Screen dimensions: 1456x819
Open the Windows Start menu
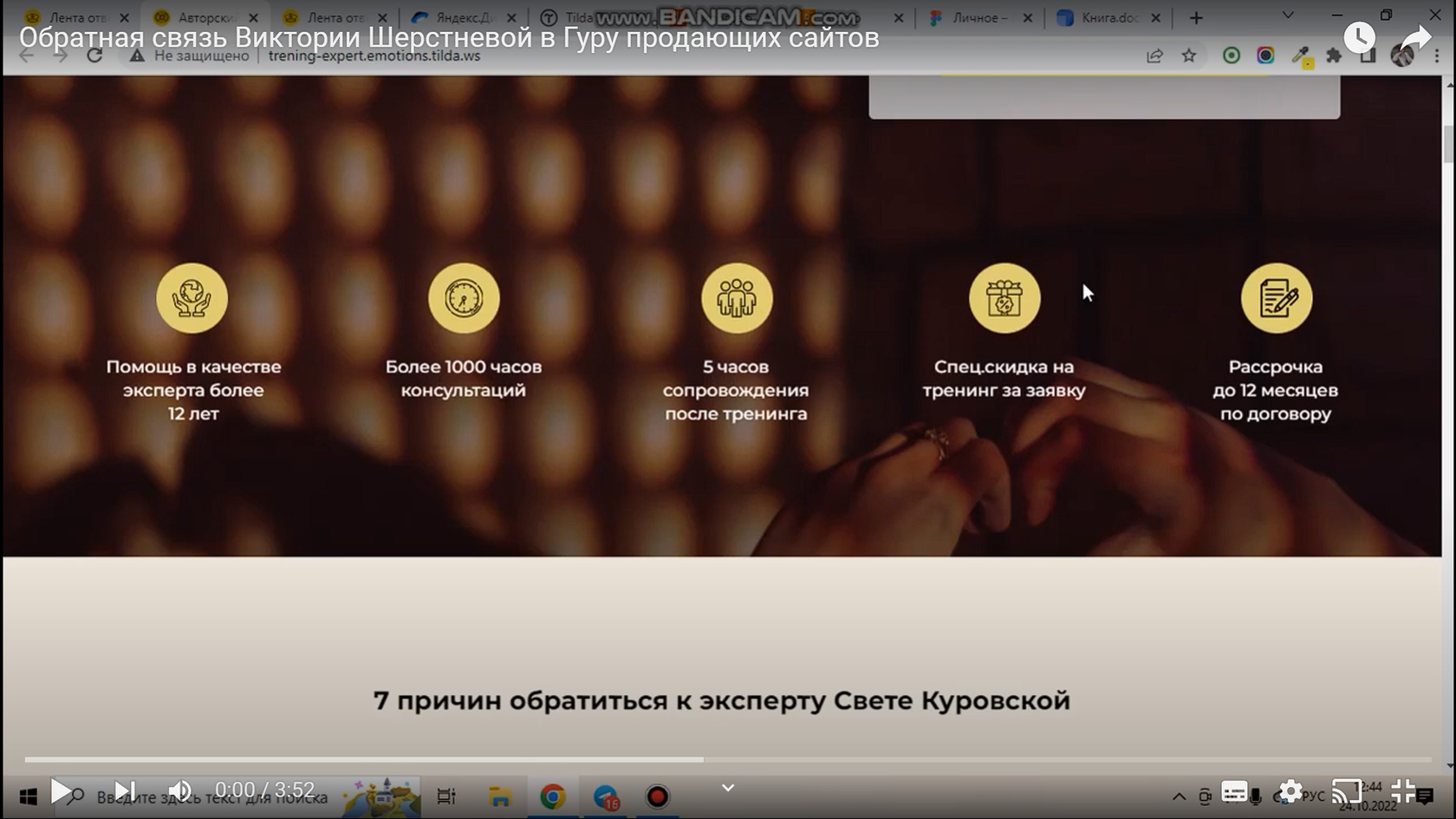(27, 796)
